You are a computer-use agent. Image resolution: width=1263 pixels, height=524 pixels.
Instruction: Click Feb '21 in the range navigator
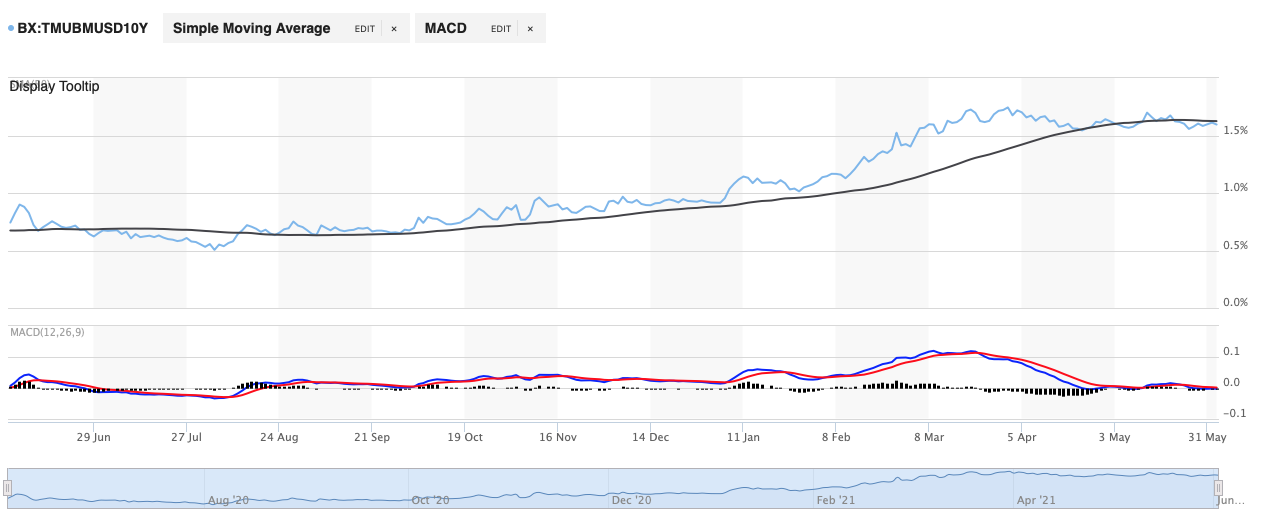[x=834, y=500]
